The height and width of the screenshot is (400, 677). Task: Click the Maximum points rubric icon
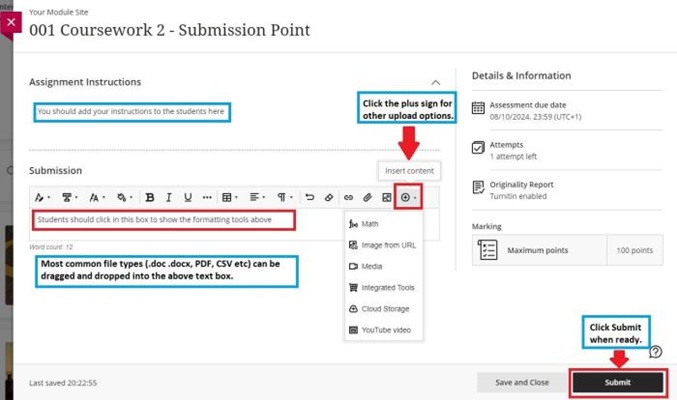(487, 250)
